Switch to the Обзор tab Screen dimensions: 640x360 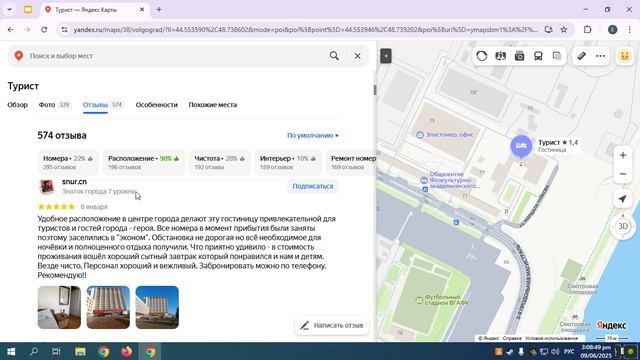[x=18, y=105]
